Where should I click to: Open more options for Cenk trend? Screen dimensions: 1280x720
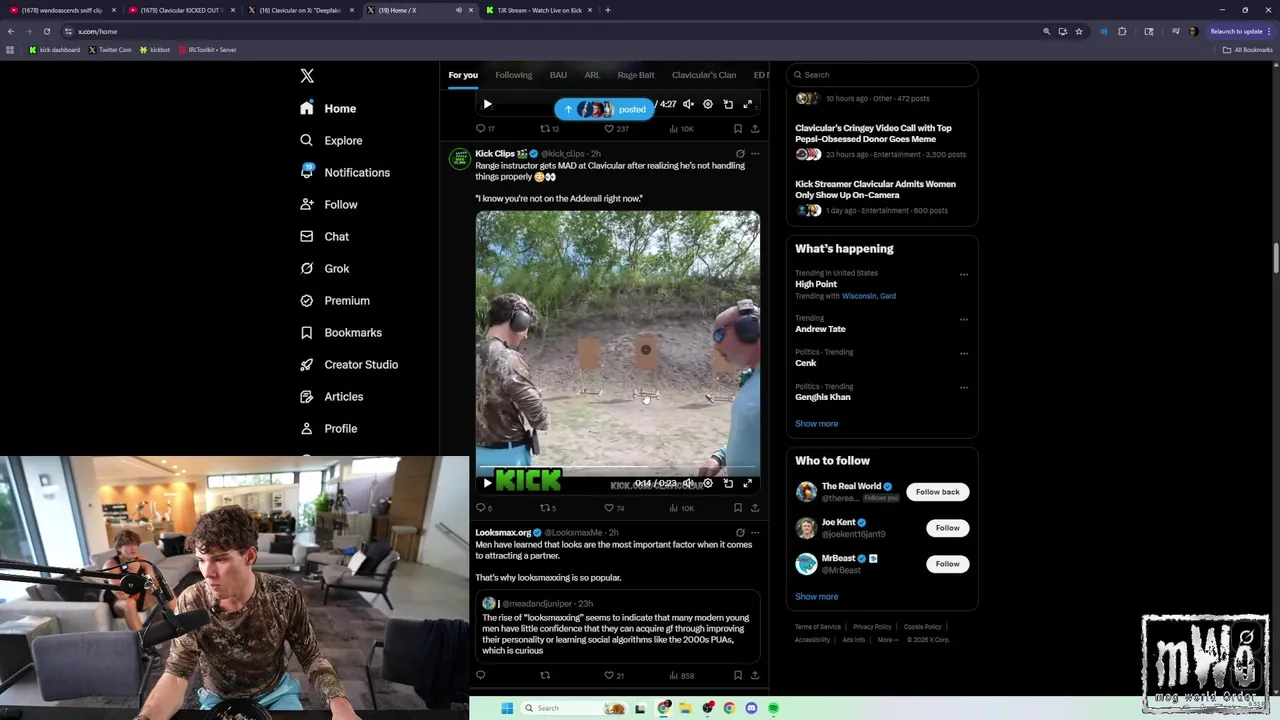964,353
